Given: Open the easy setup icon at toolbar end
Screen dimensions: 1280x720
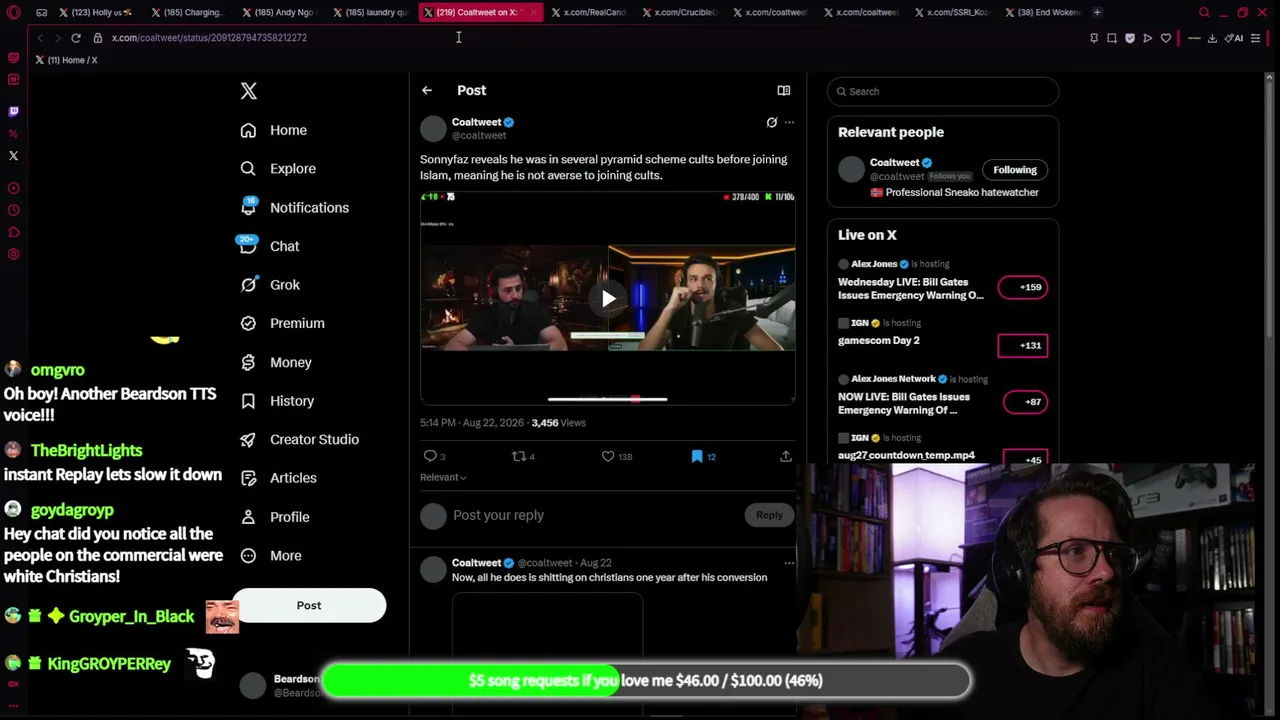Looking at the screenshot, I should (1256, 38).
